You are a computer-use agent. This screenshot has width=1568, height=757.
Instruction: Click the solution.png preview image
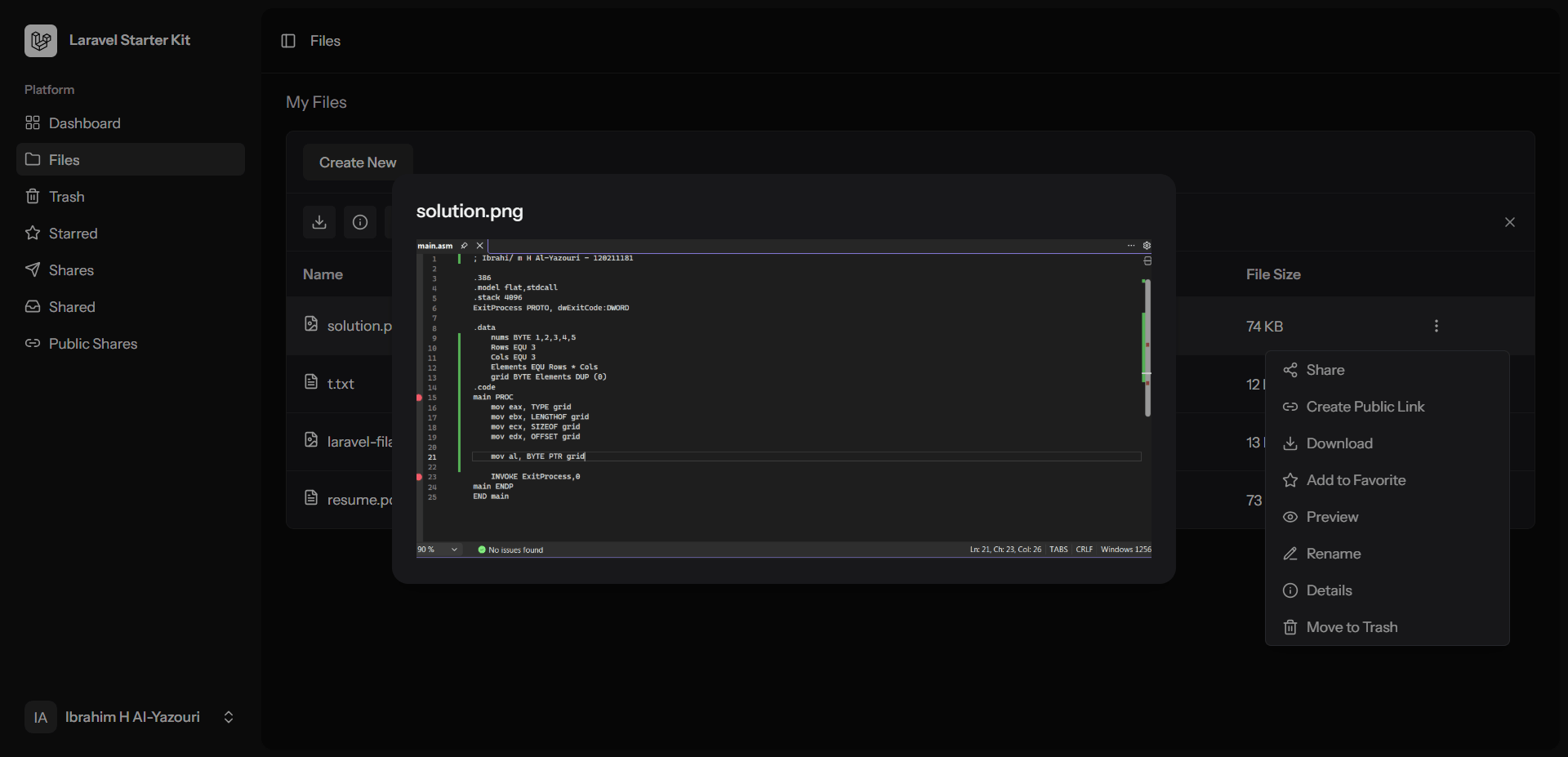pos(784,399)
